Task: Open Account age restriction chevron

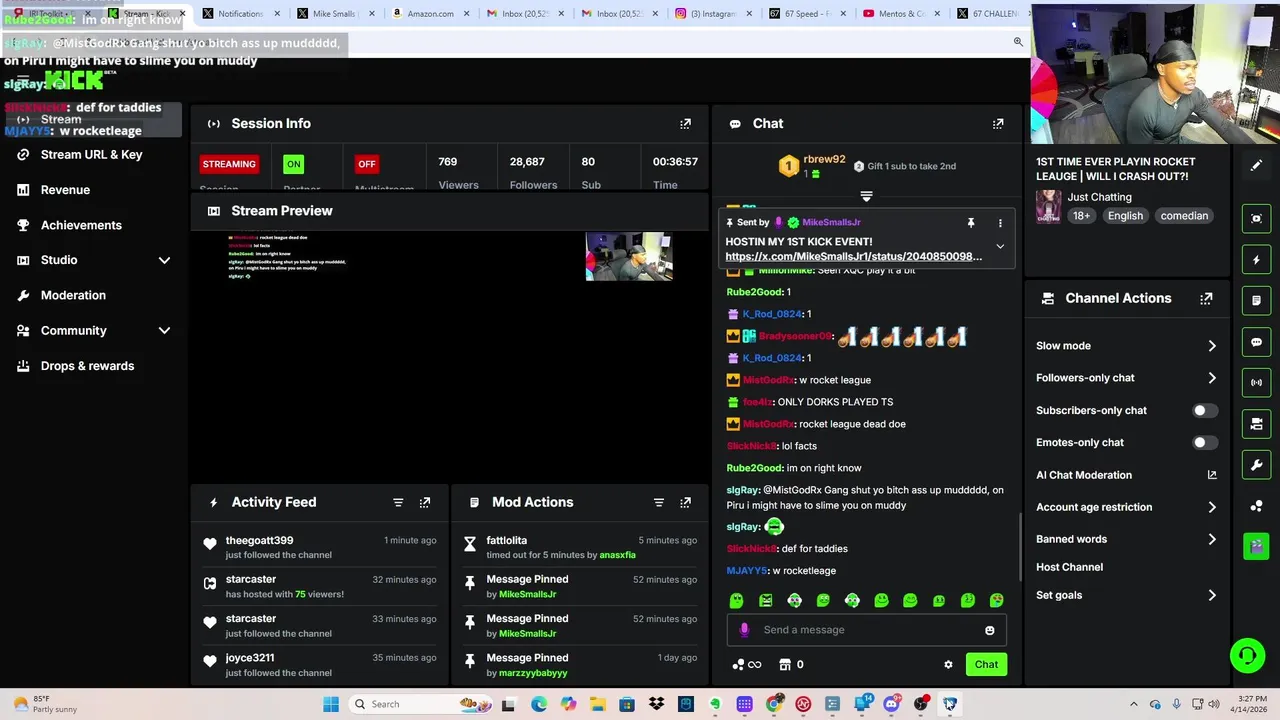Action: pos(1212,507)
